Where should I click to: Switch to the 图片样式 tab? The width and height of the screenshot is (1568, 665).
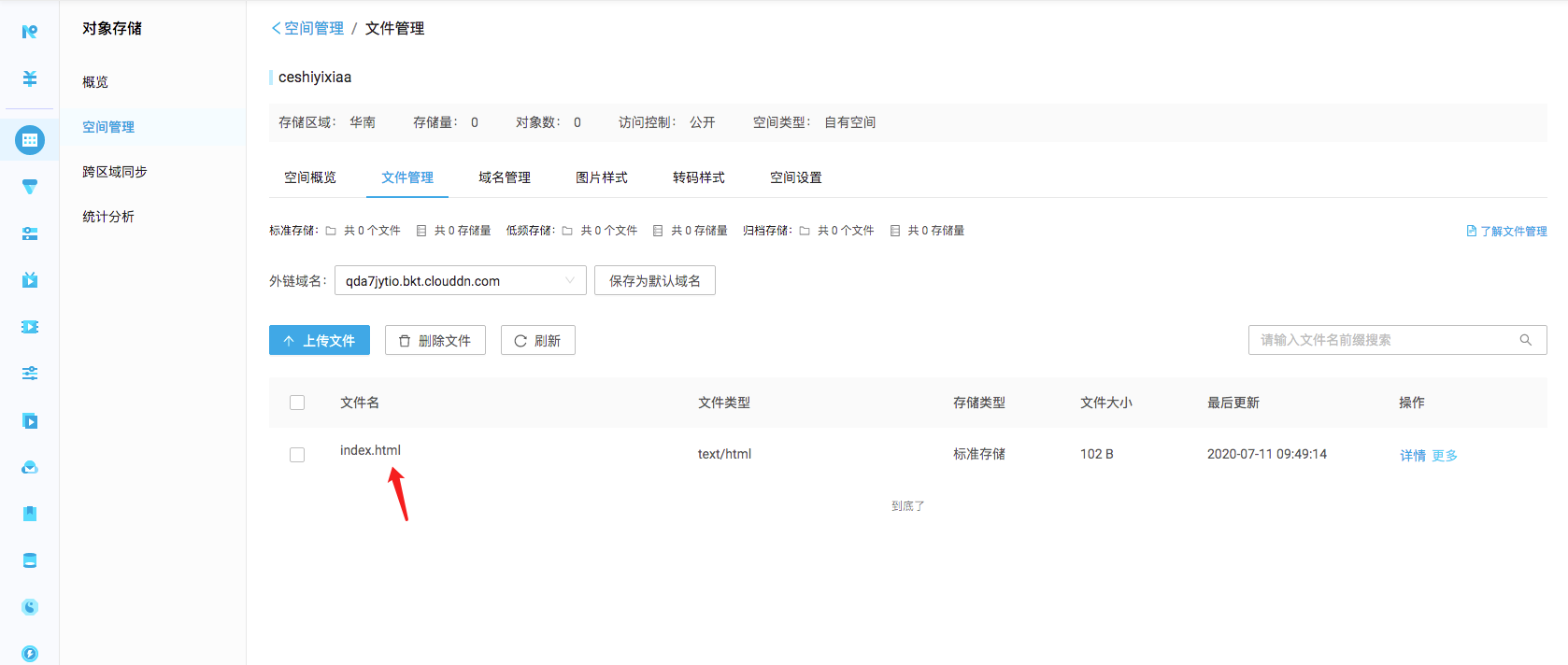602,177
